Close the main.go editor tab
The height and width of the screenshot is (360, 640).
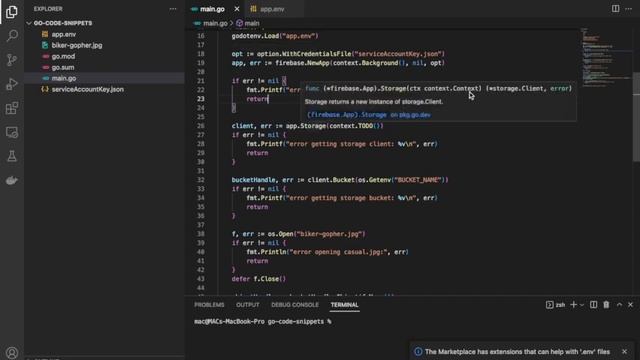point(237,9)
